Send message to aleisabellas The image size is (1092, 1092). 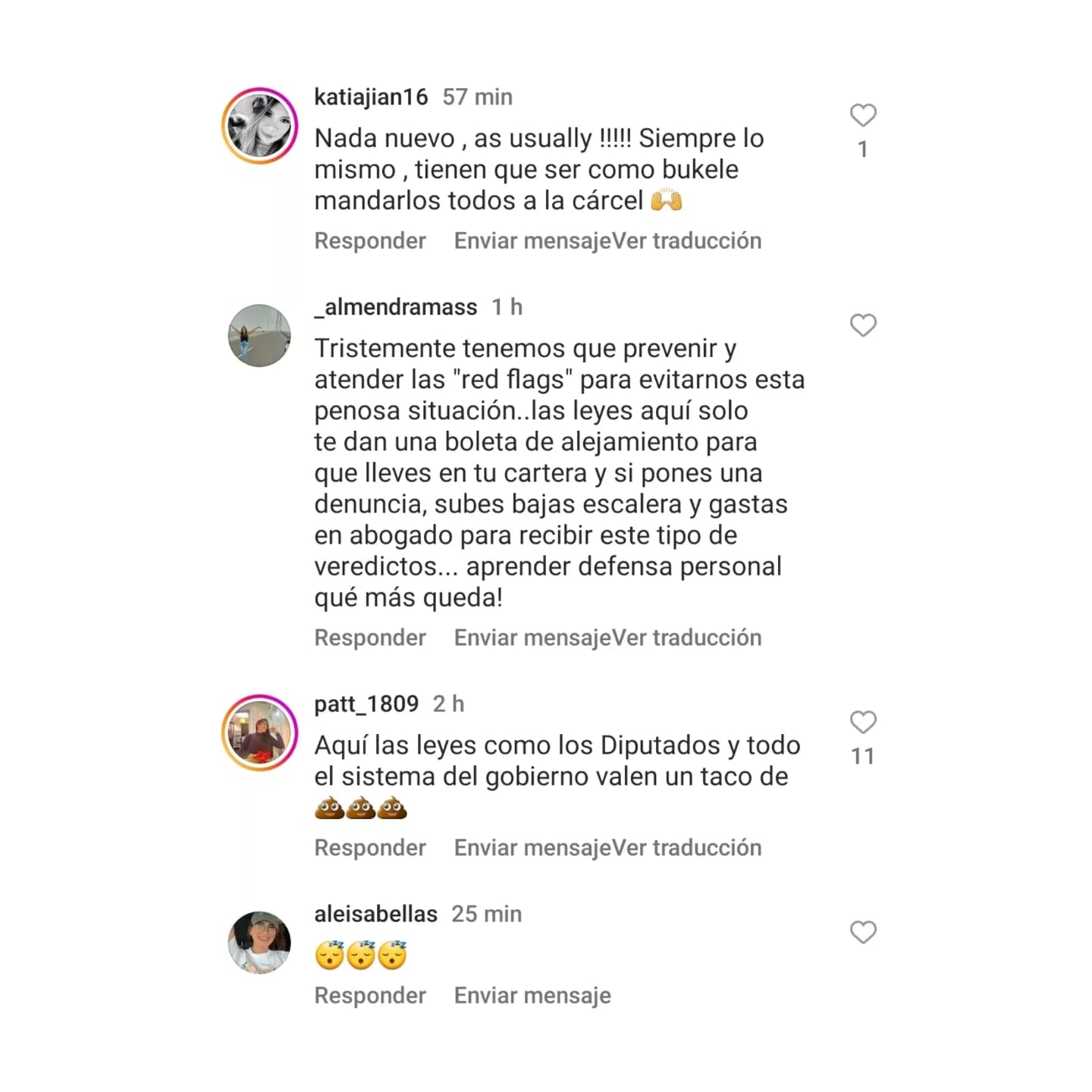[x=532, y=996]
